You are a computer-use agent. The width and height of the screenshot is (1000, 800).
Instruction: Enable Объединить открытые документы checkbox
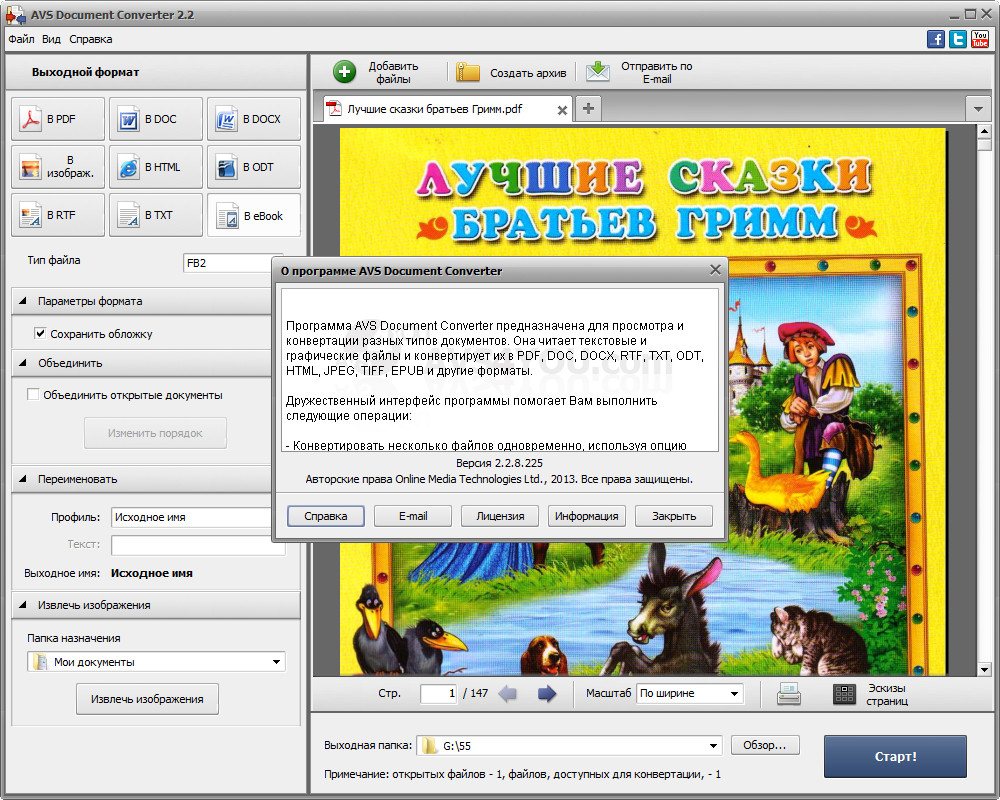point(33,395)
